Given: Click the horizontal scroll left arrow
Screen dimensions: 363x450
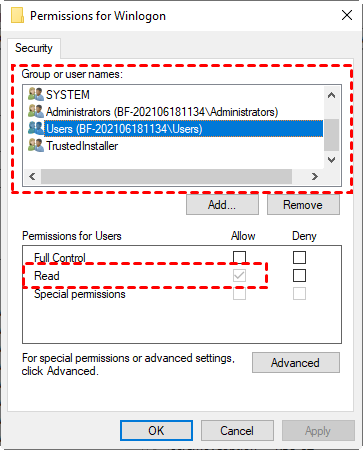Looking at the screenshot, I should tap(32, 176).
